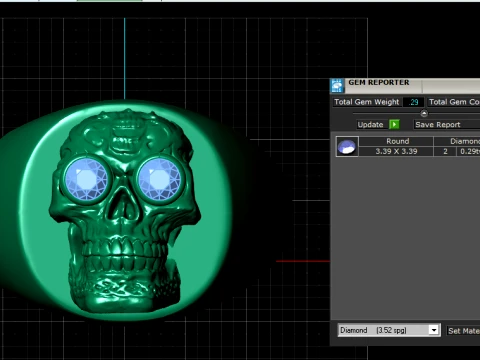
Task: Click the Set Material button
Action: point(463,331)
